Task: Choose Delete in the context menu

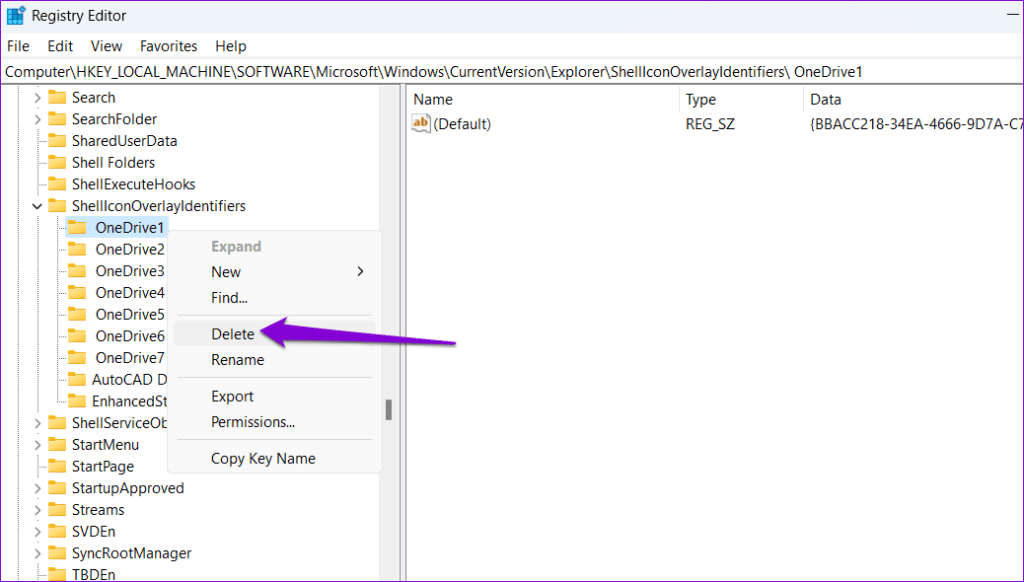Action: coord(275,334)
